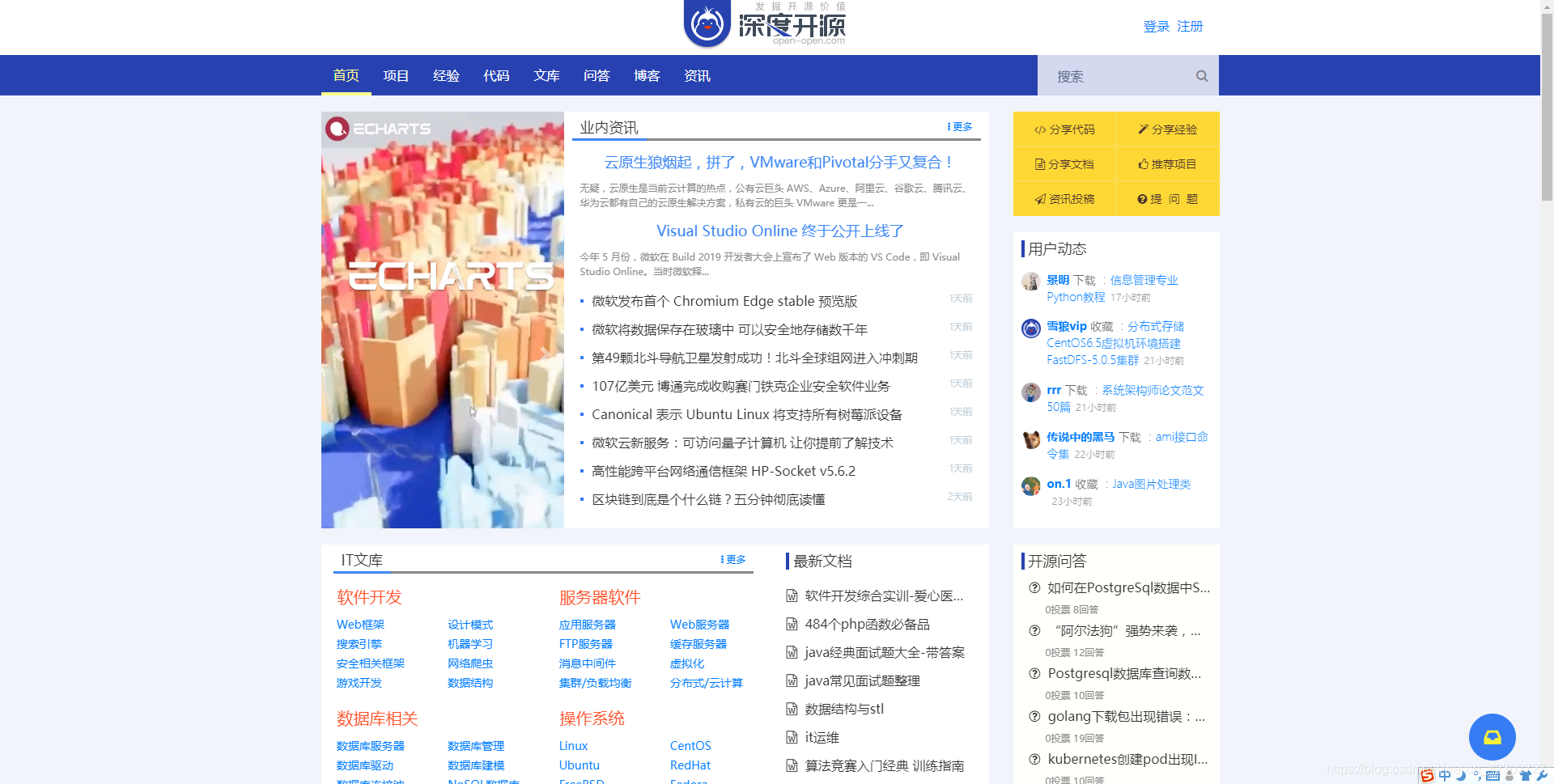
Task: Open 机器学习 category link
Action: pyautogui.click(x=470, y=644)
